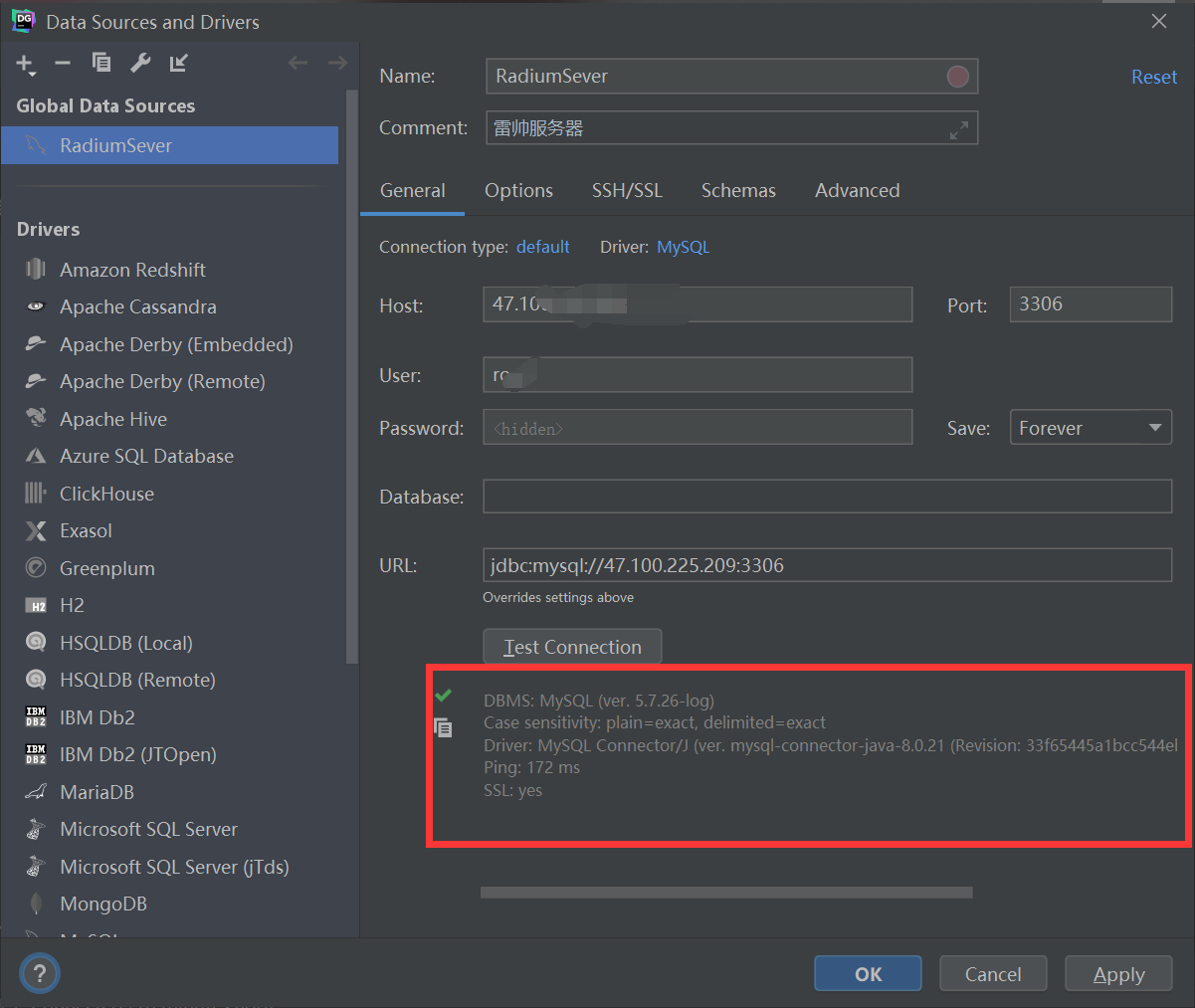Open the Advanced tab
1195x1008 pixels.
[x=857, y=190]
